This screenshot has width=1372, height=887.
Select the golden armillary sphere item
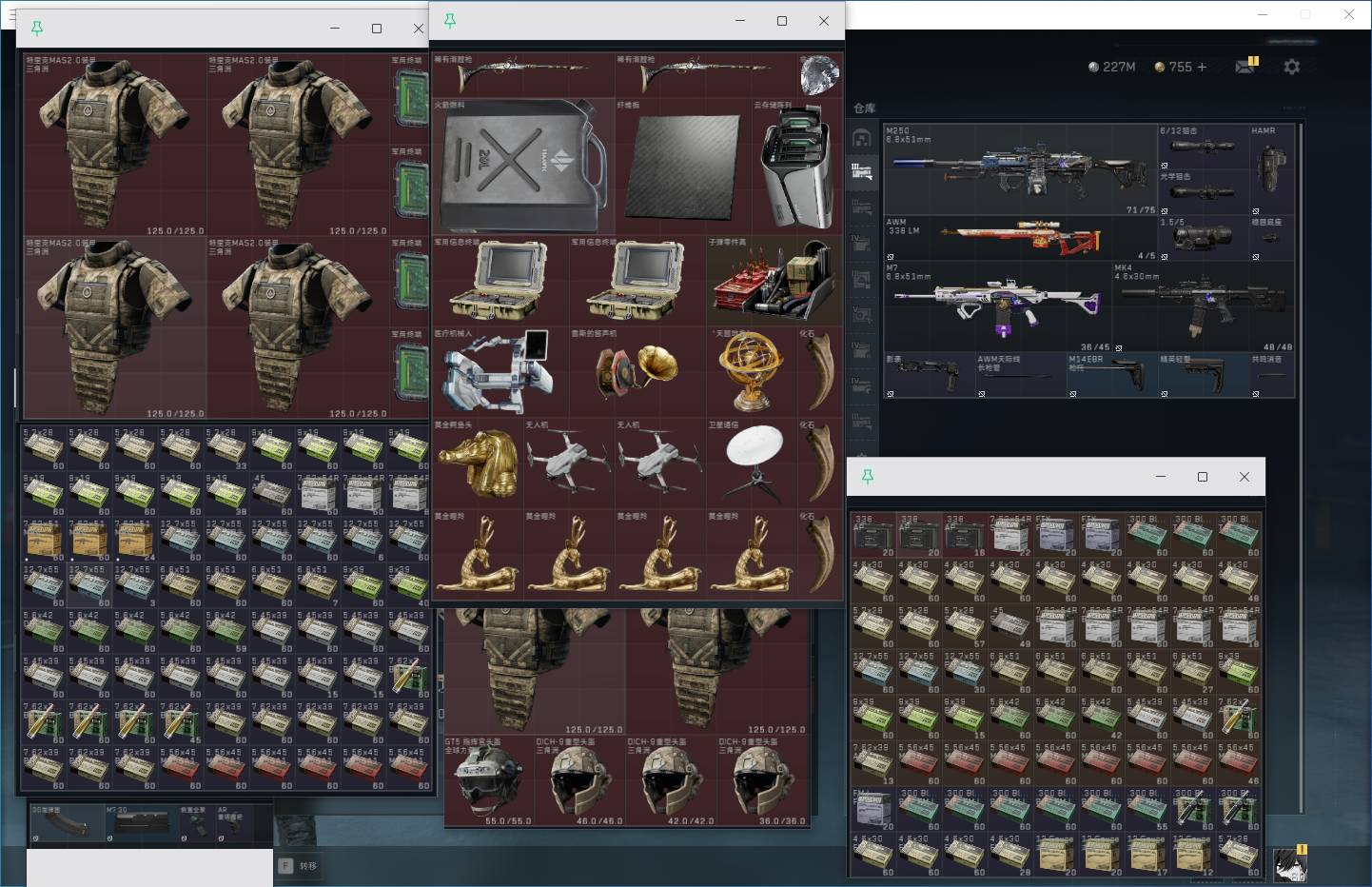[753, 372]
